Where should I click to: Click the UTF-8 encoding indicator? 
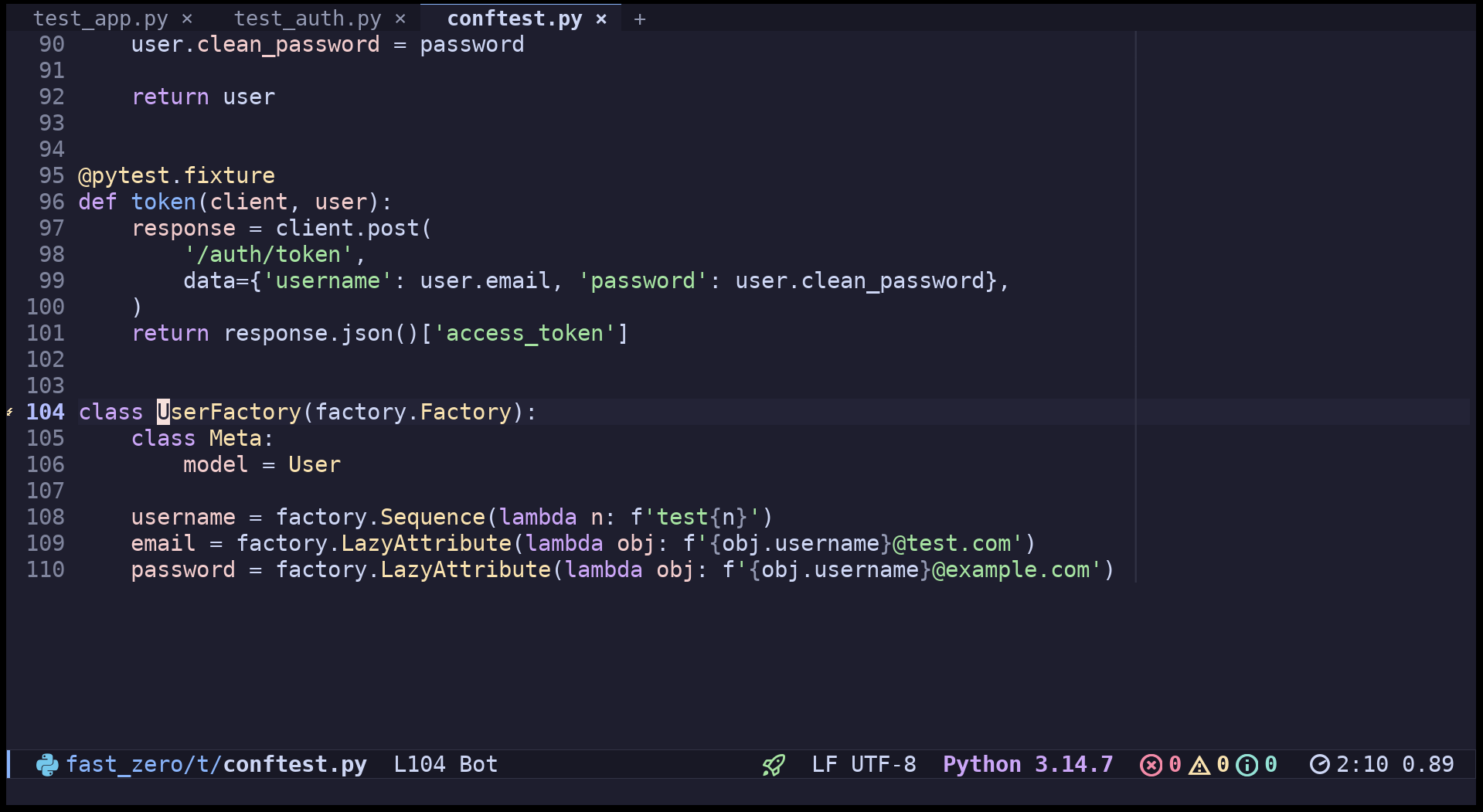point(883,765)
